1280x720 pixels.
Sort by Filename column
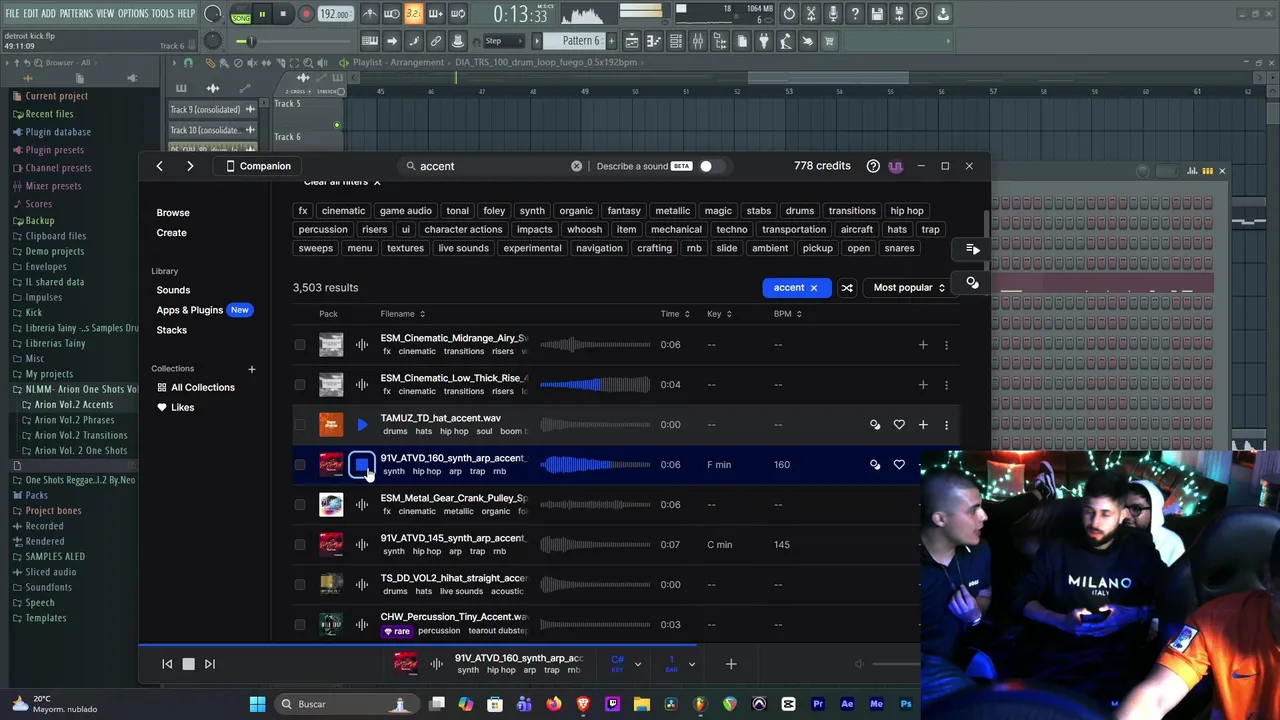(x=402, y=314)
